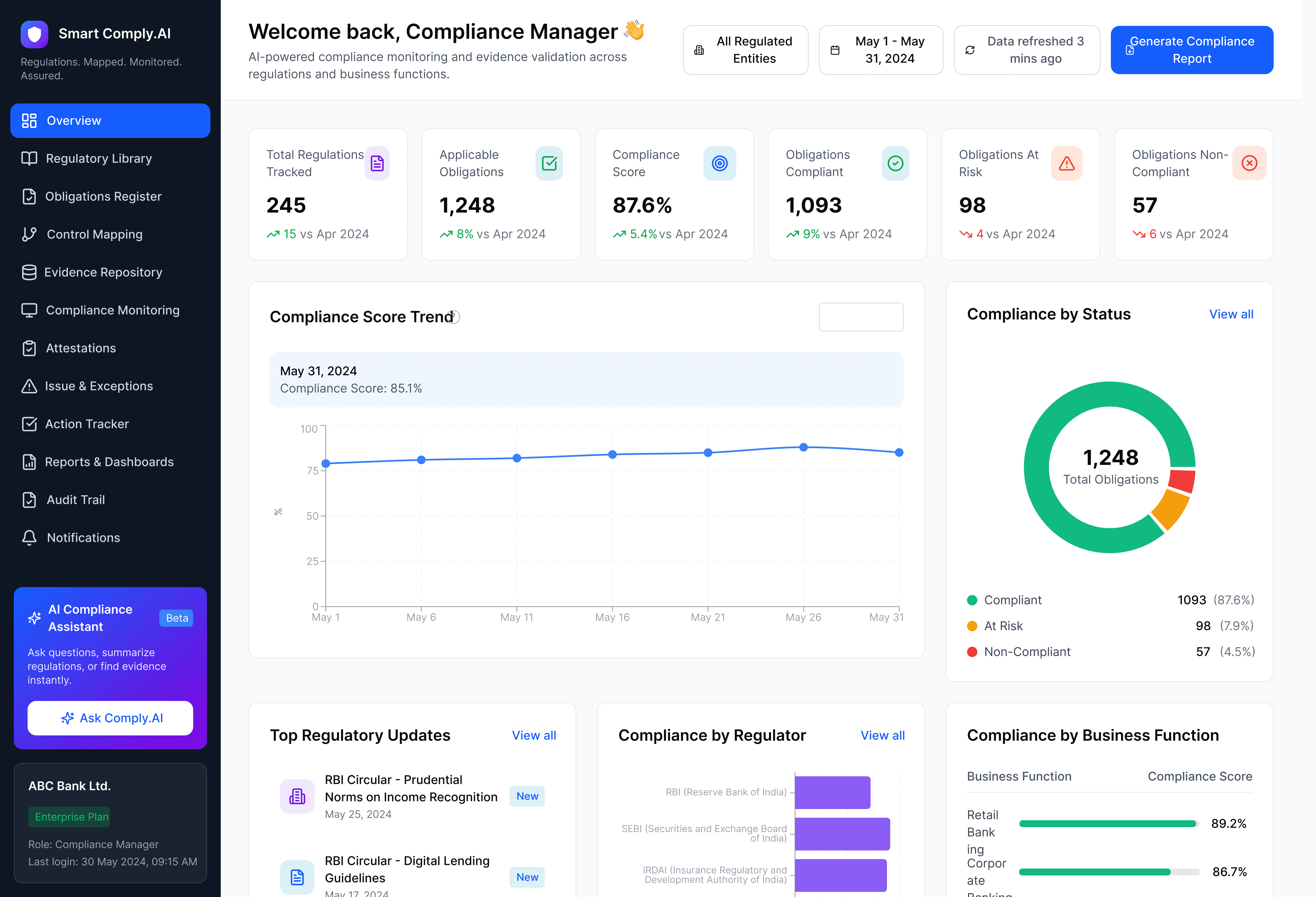
Task: Click the "1,093" Obligations Compliant value
Action: [814, 205]
